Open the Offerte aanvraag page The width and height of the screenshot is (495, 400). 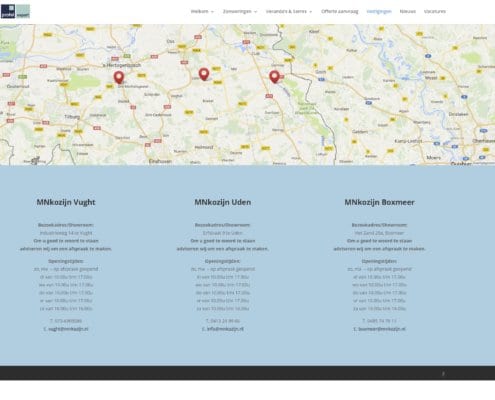click(339, 11)
